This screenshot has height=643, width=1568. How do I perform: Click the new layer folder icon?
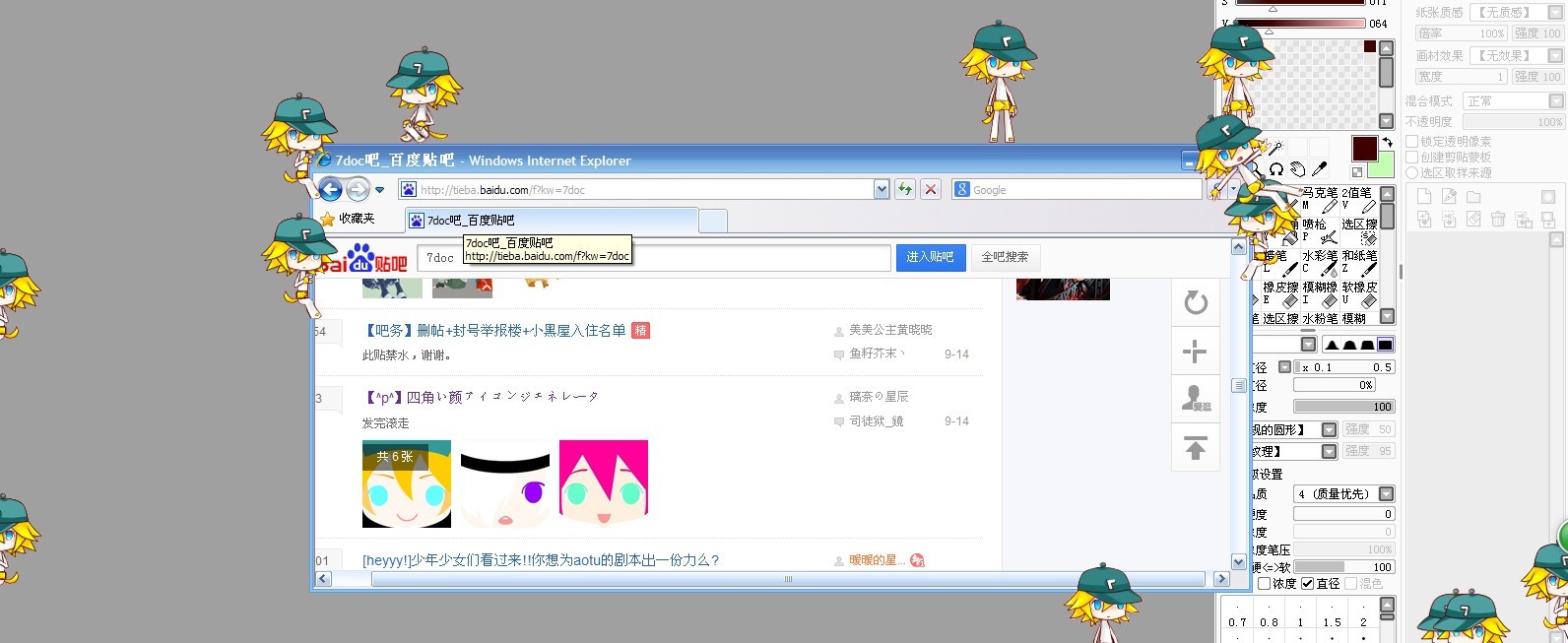point(1473,197)
